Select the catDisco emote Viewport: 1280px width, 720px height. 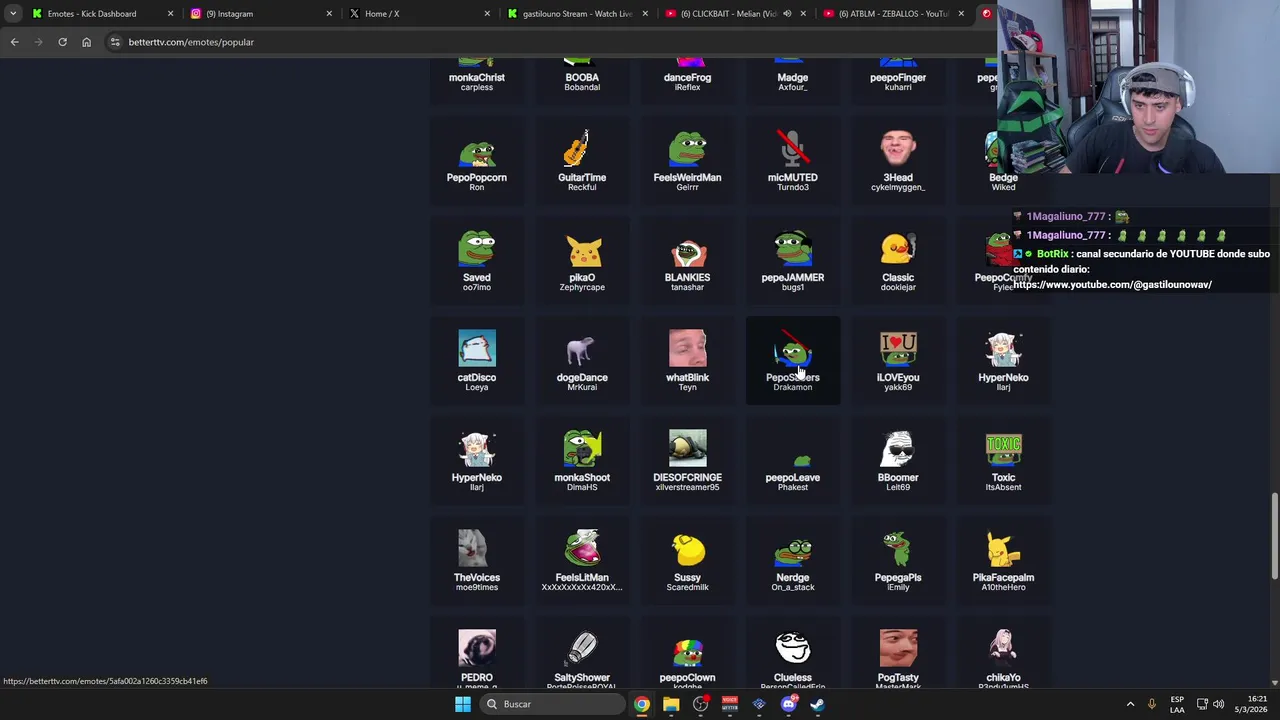(x=477, y=360)
